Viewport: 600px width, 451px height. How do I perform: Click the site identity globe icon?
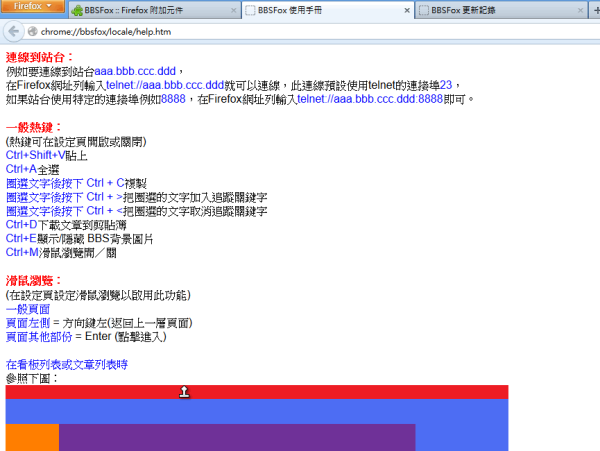point(33,32)
